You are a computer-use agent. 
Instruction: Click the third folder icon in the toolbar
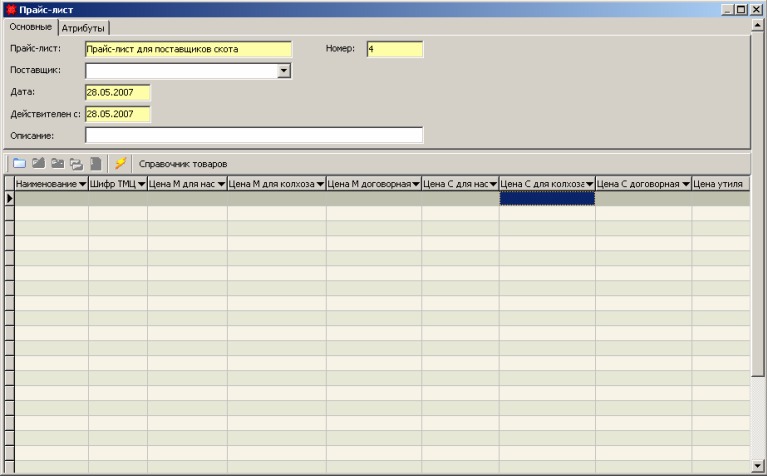(x=57, y=163)
